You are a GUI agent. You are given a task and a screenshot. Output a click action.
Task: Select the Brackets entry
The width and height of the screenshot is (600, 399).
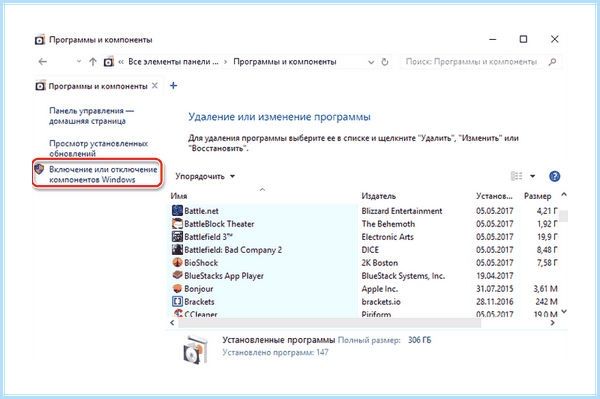(199, 302)
